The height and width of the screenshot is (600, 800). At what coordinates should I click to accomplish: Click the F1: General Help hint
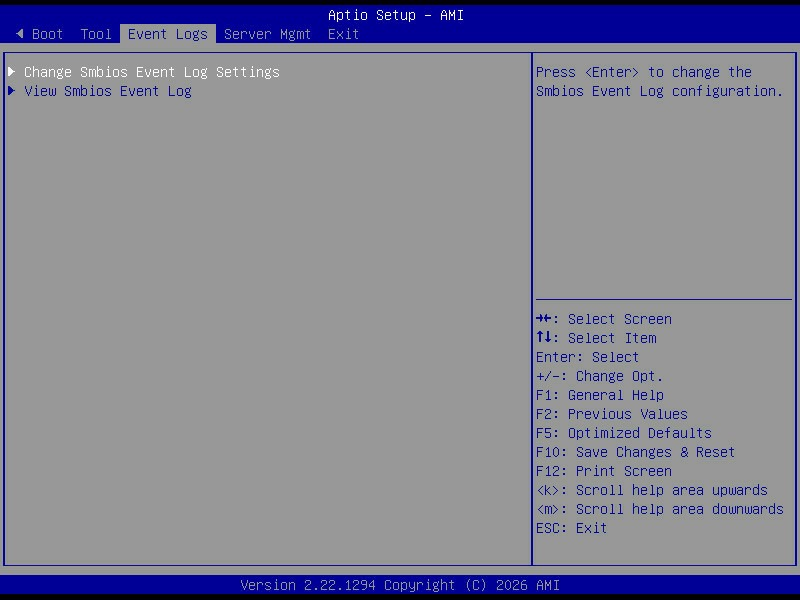point(599,395)
